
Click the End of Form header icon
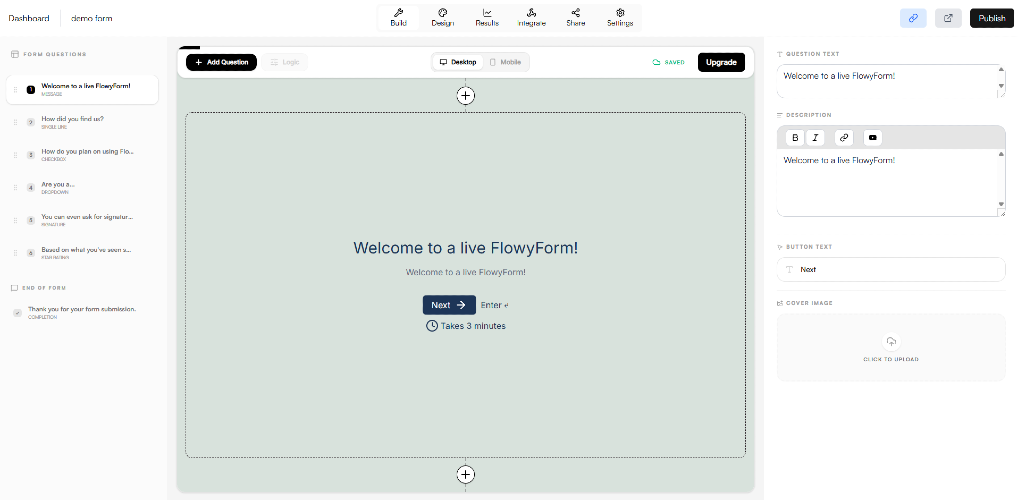[x=15, y=288]
